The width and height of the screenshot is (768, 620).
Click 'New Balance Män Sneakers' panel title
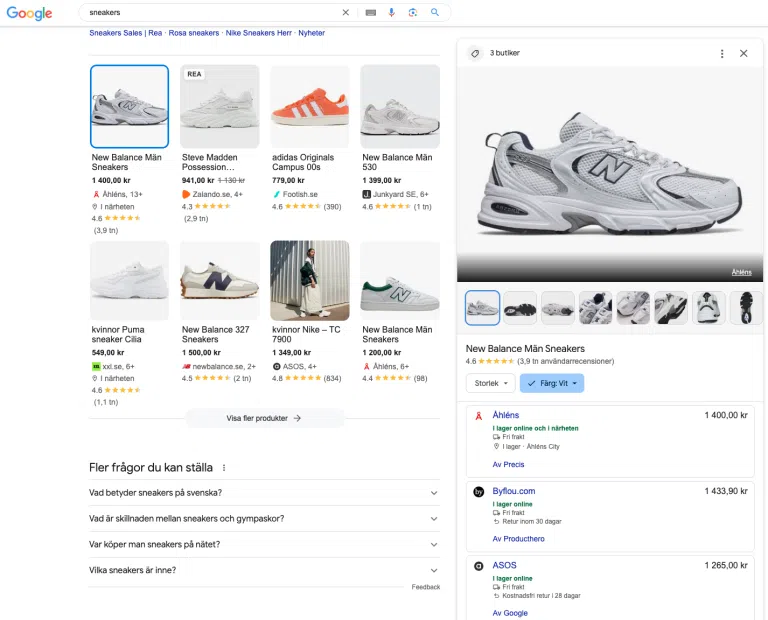point(525,349)
